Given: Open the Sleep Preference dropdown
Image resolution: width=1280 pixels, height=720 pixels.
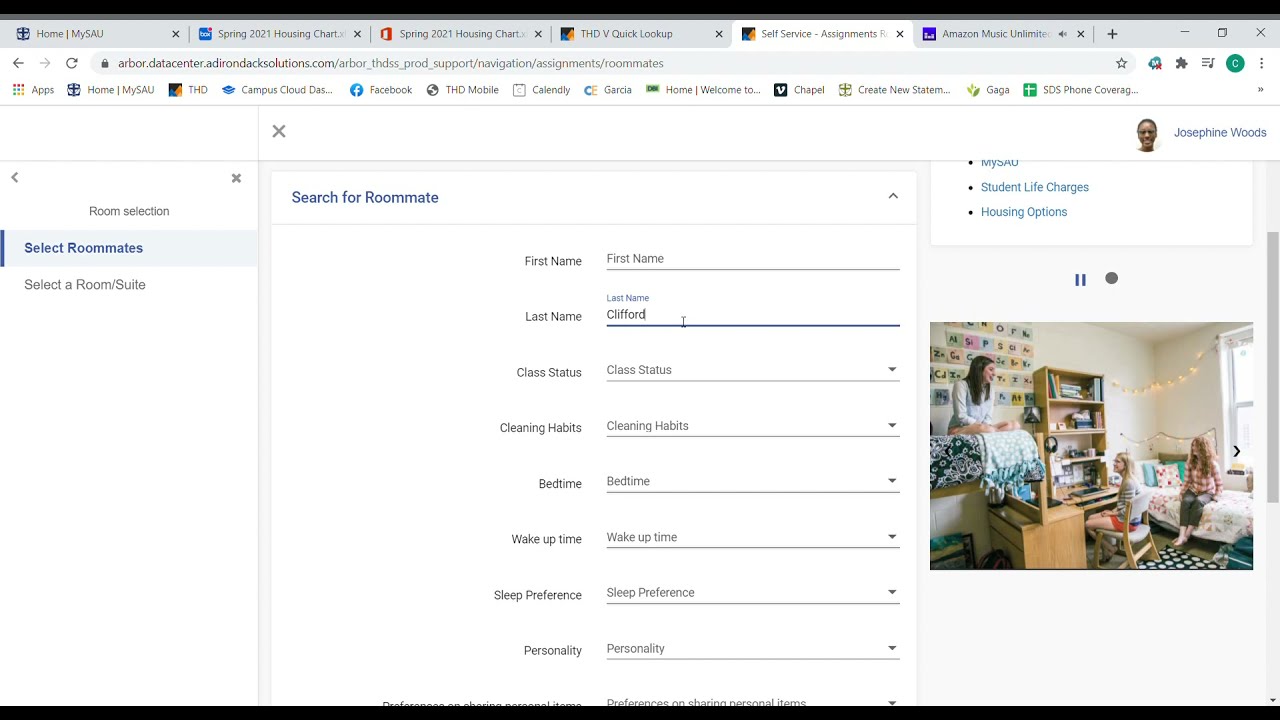Looking at the screenshot, I should pyautogui.click(x=752, y=593).
